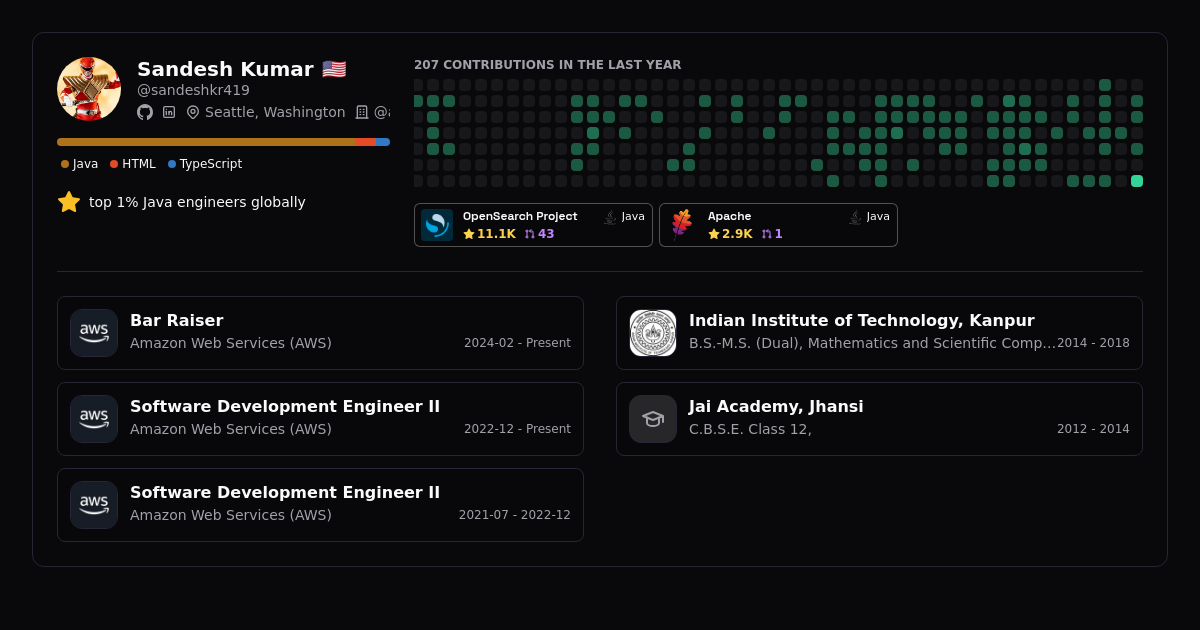Open Indian Institute of Technology, Kanpur card
1200x630 pixels.
coord(879,333)
